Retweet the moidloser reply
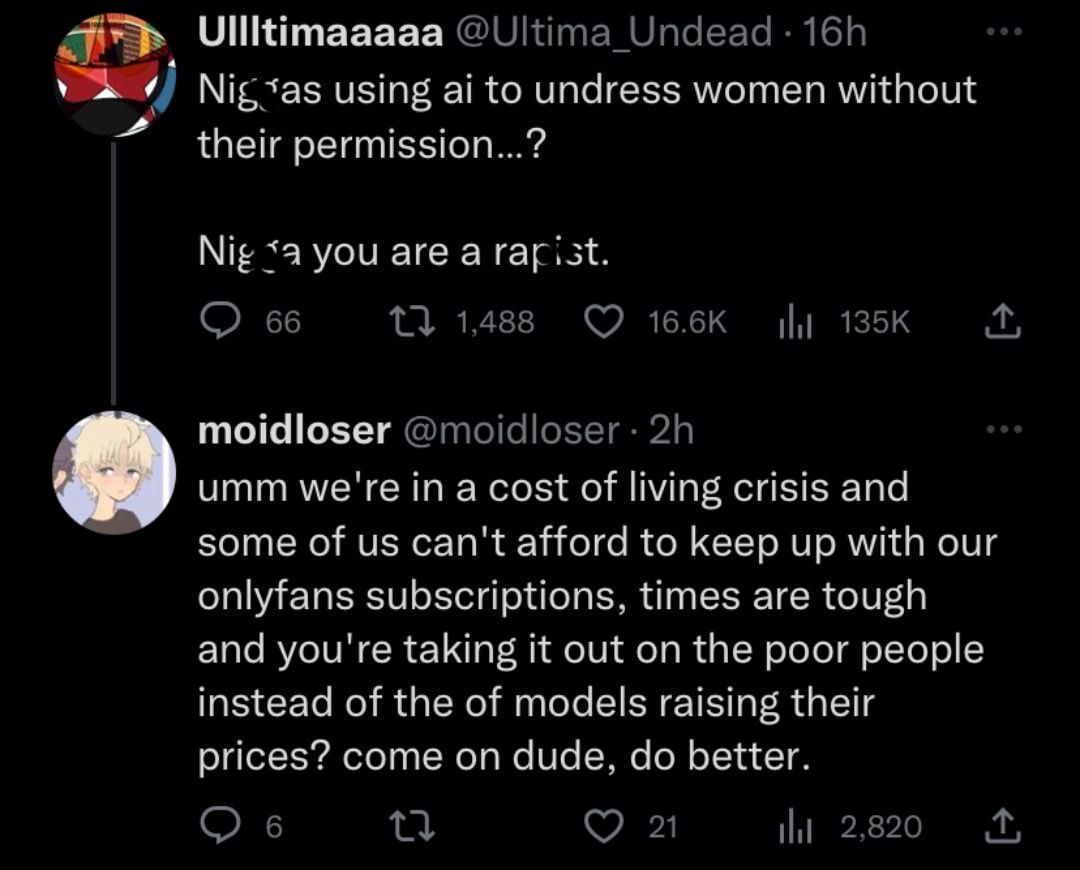 coord(409,826)
